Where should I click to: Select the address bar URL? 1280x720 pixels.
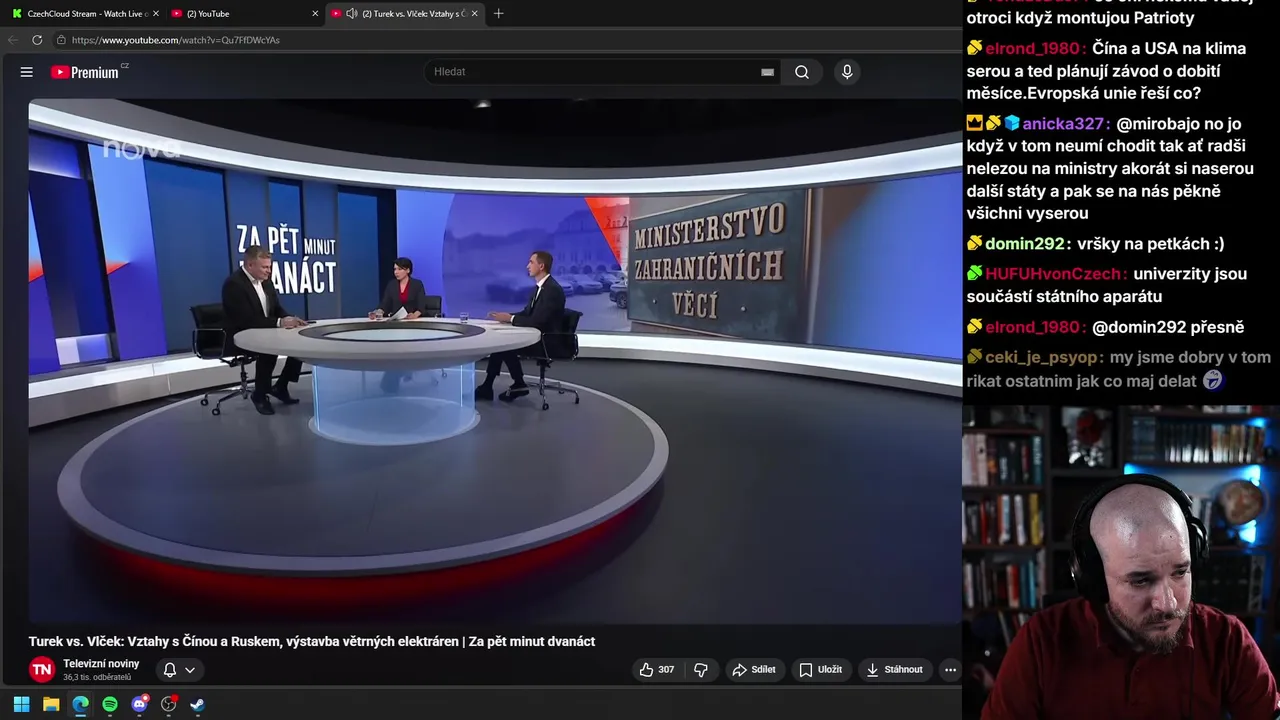(x=176, y=40)
